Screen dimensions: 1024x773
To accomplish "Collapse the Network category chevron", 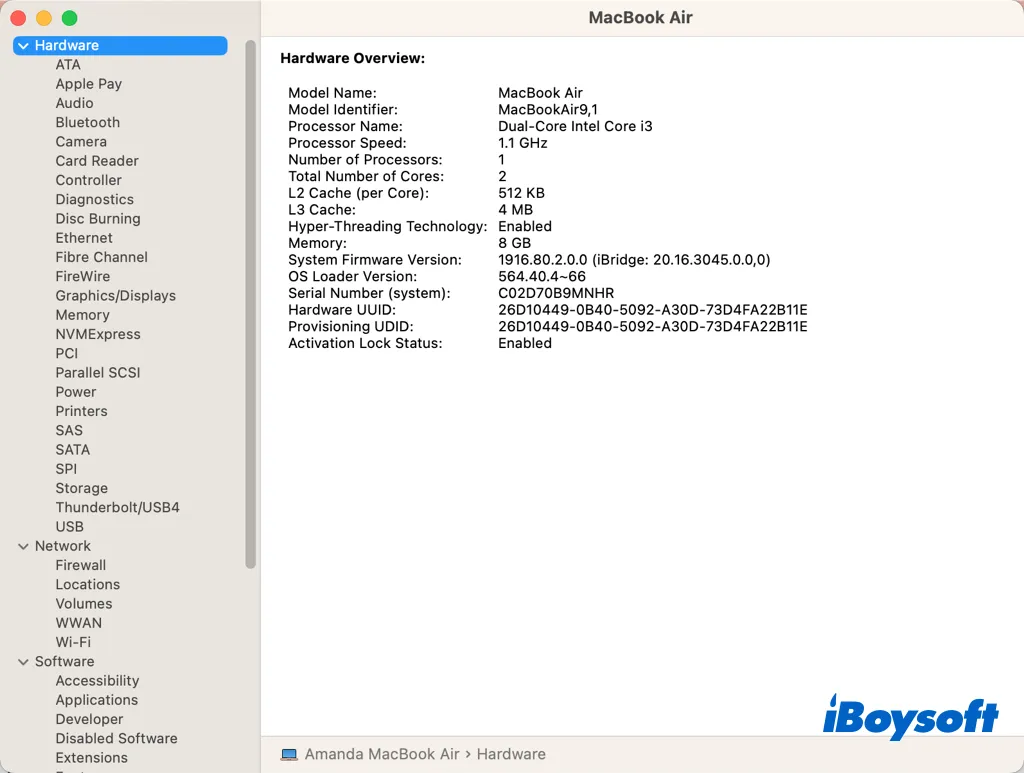I will pos(23,546).
